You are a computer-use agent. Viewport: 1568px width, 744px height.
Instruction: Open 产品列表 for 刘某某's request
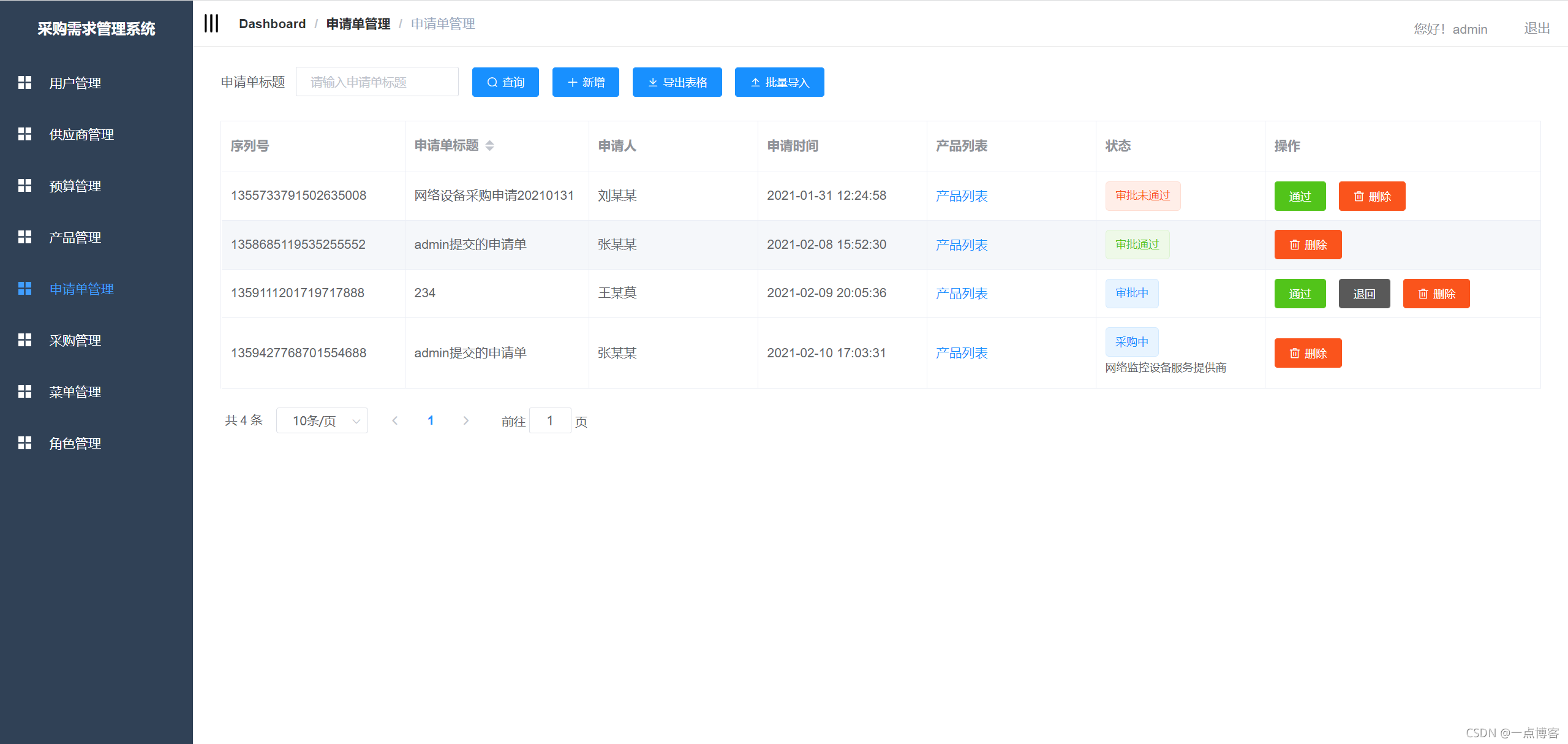click(962, 196)
